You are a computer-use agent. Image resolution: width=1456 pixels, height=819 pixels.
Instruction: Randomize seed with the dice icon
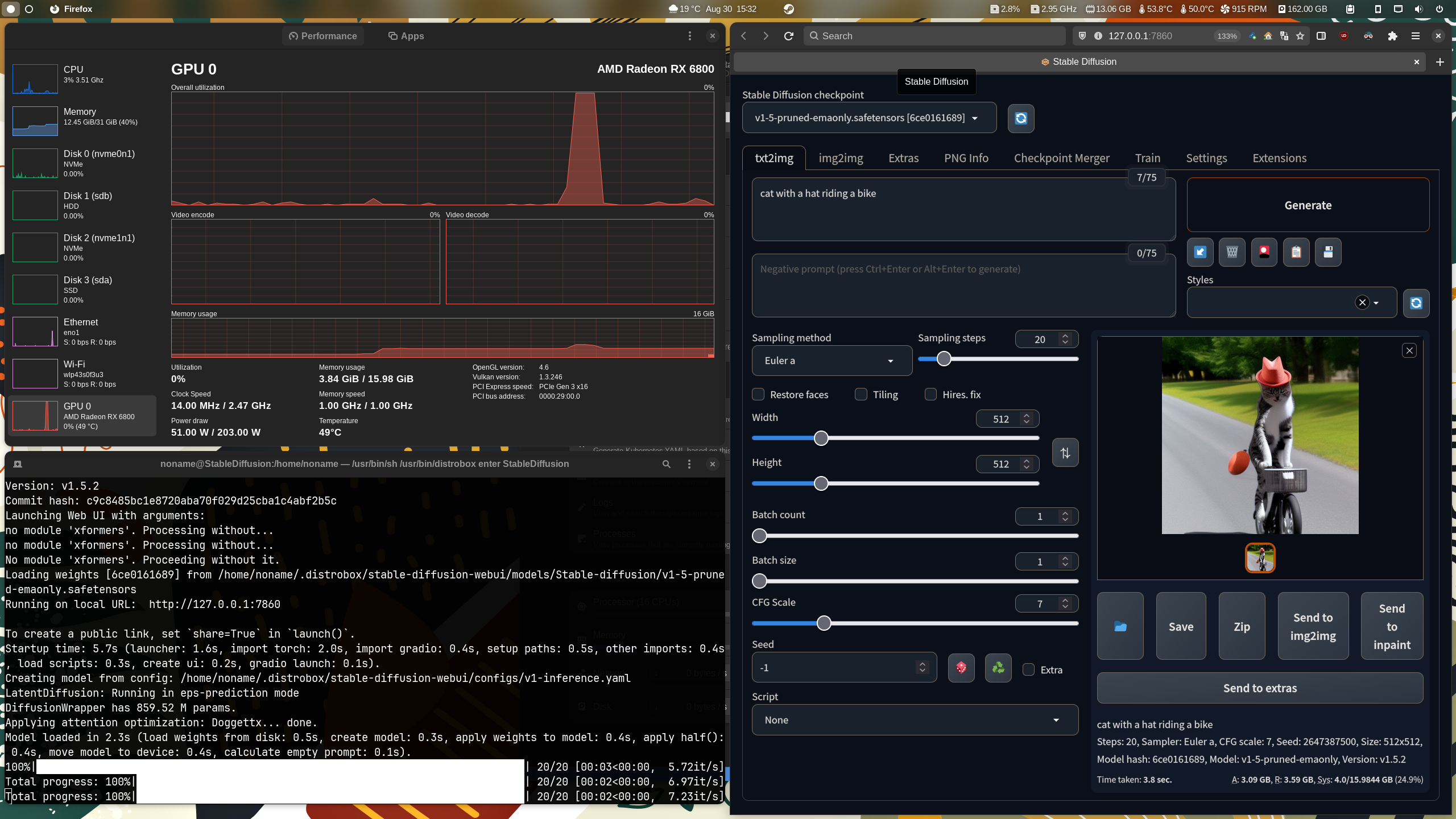click(x=961, y=668)
